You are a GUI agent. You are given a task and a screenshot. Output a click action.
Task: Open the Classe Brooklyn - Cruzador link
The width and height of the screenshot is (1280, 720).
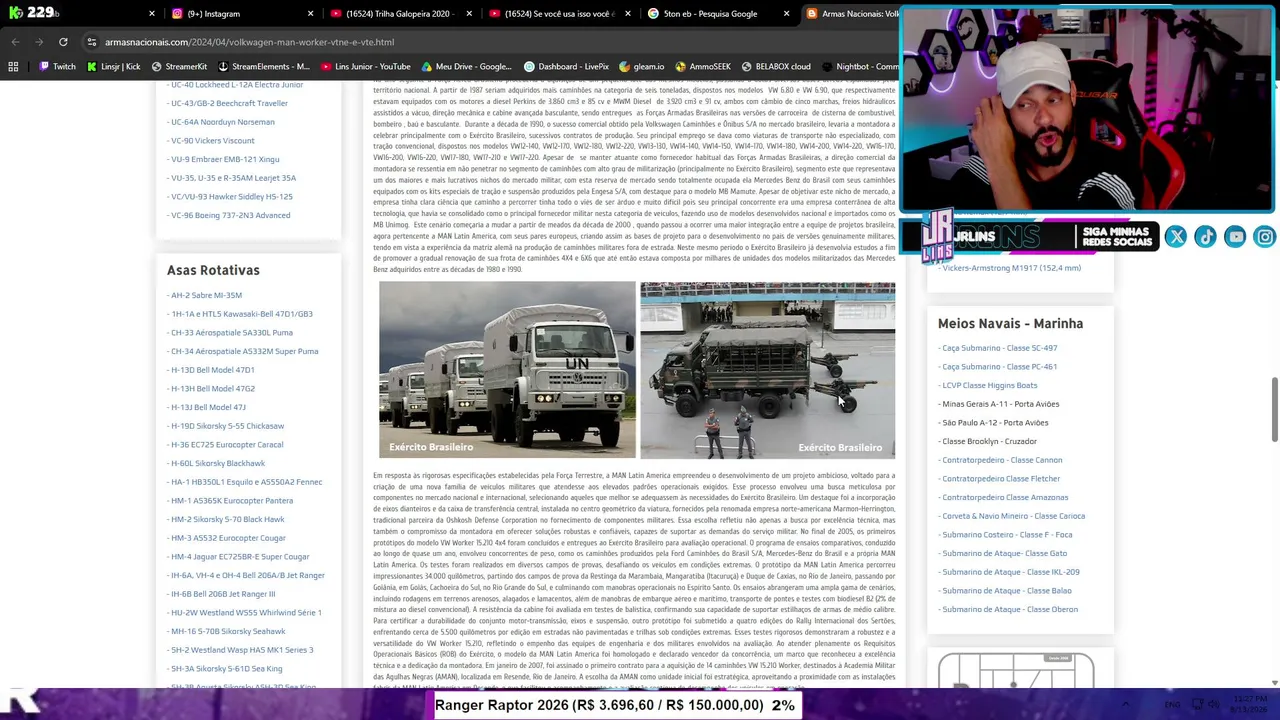click(x=989, y=441)
